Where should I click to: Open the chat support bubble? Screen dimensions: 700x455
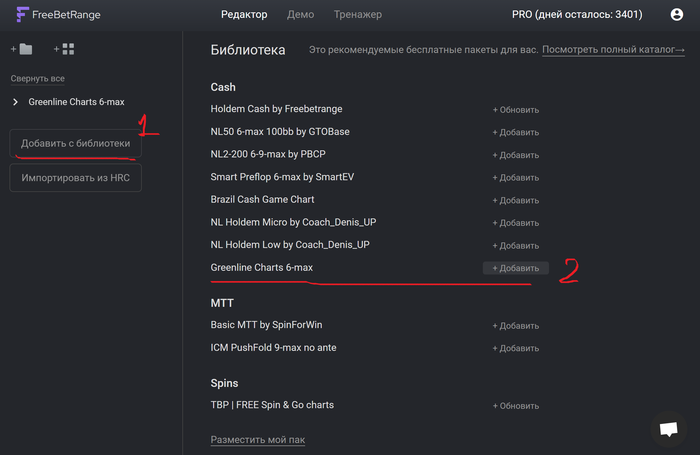point(667,428)
